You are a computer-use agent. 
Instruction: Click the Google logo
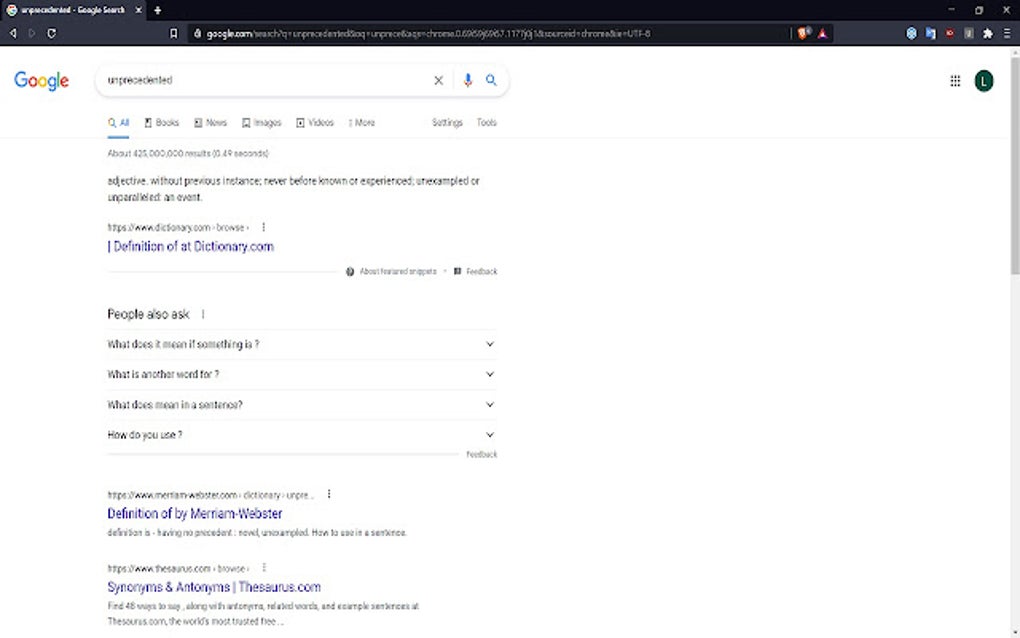coord(42,81)
